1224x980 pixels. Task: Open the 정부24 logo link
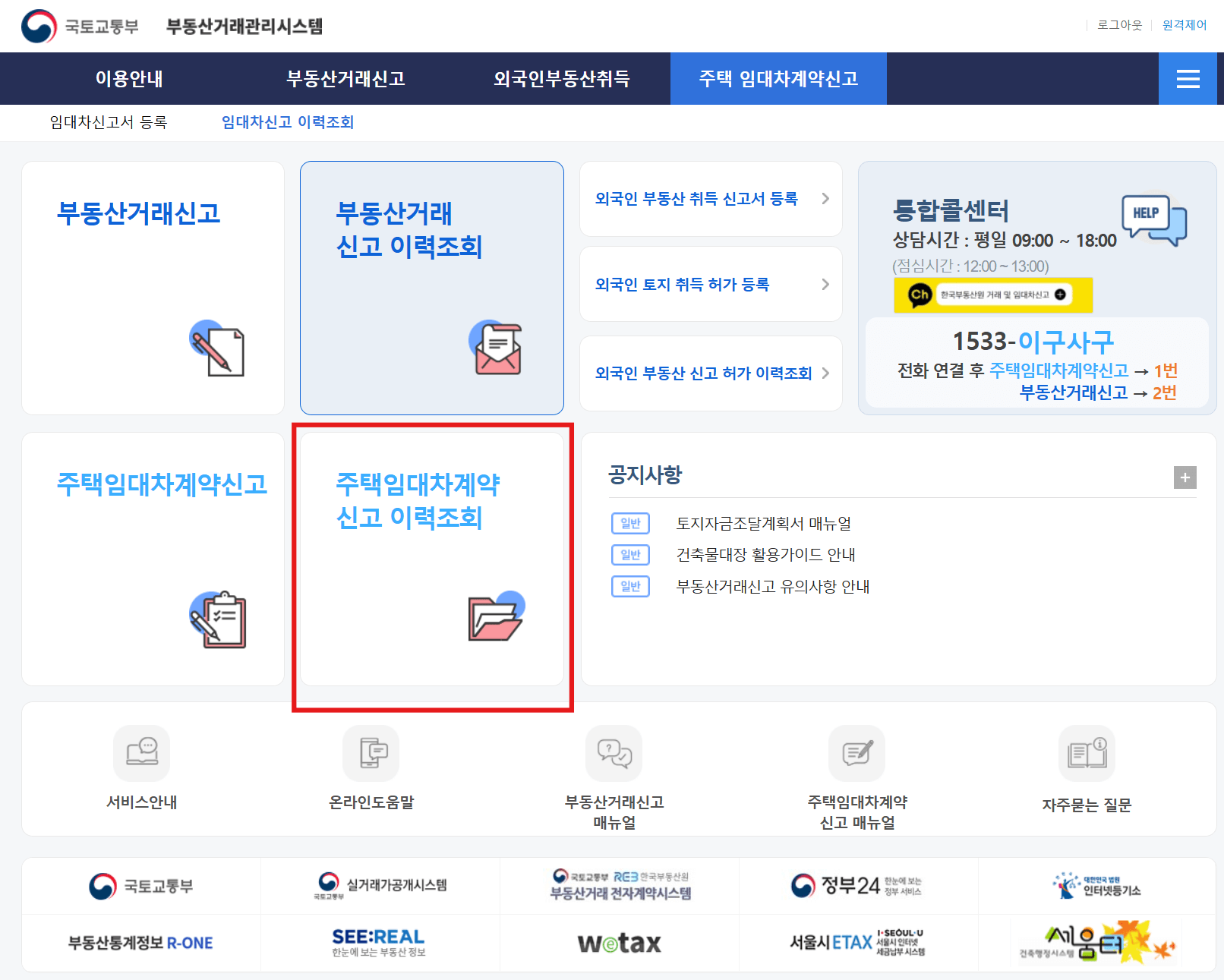(x=858, y=886)
